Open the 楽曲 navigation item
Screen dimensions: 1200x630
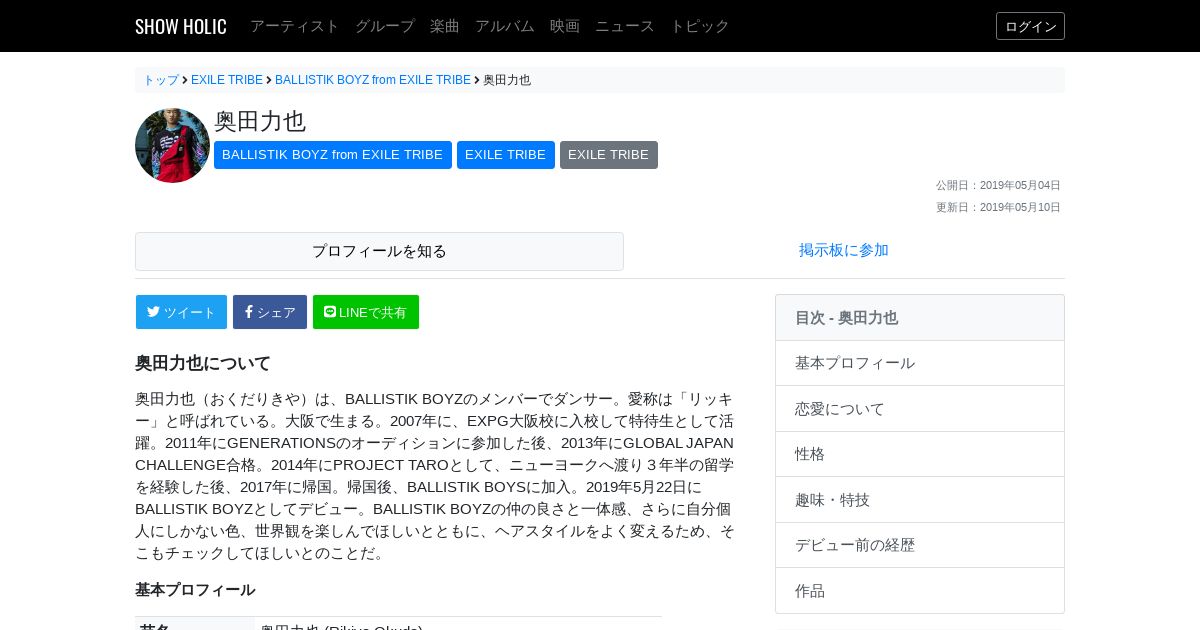(445, 26)
